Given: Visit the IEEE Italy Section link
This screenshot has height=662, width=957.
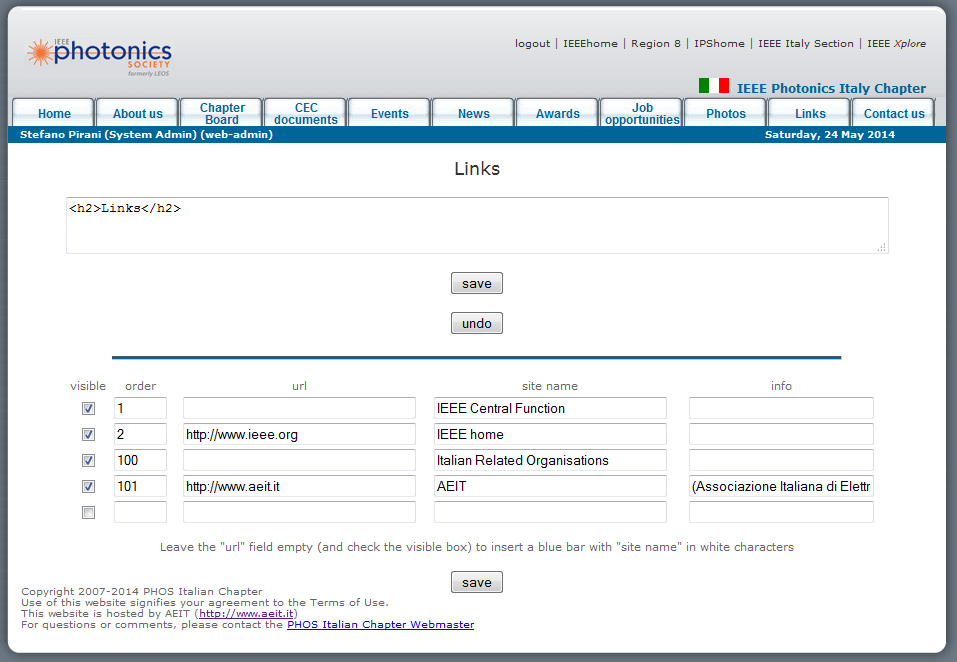Looking at the screenshot, I should coord(806,43).
